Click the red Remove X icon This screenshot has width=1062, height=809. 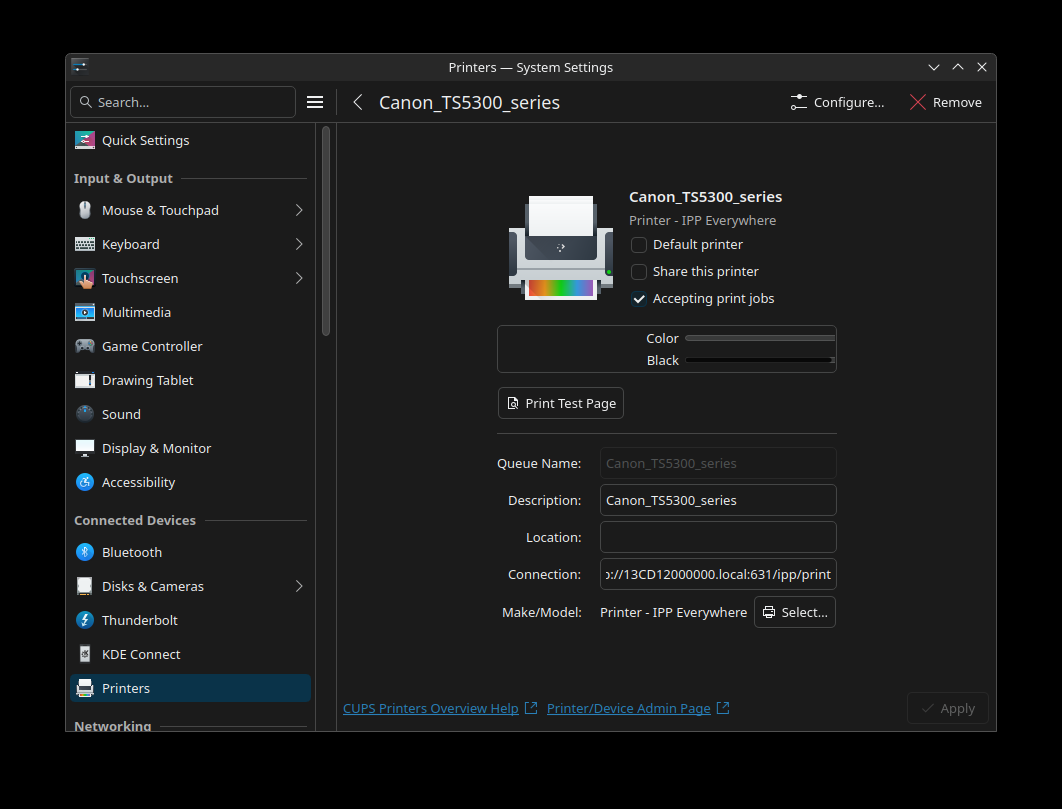pyautogui.click(x=918, y=102)
